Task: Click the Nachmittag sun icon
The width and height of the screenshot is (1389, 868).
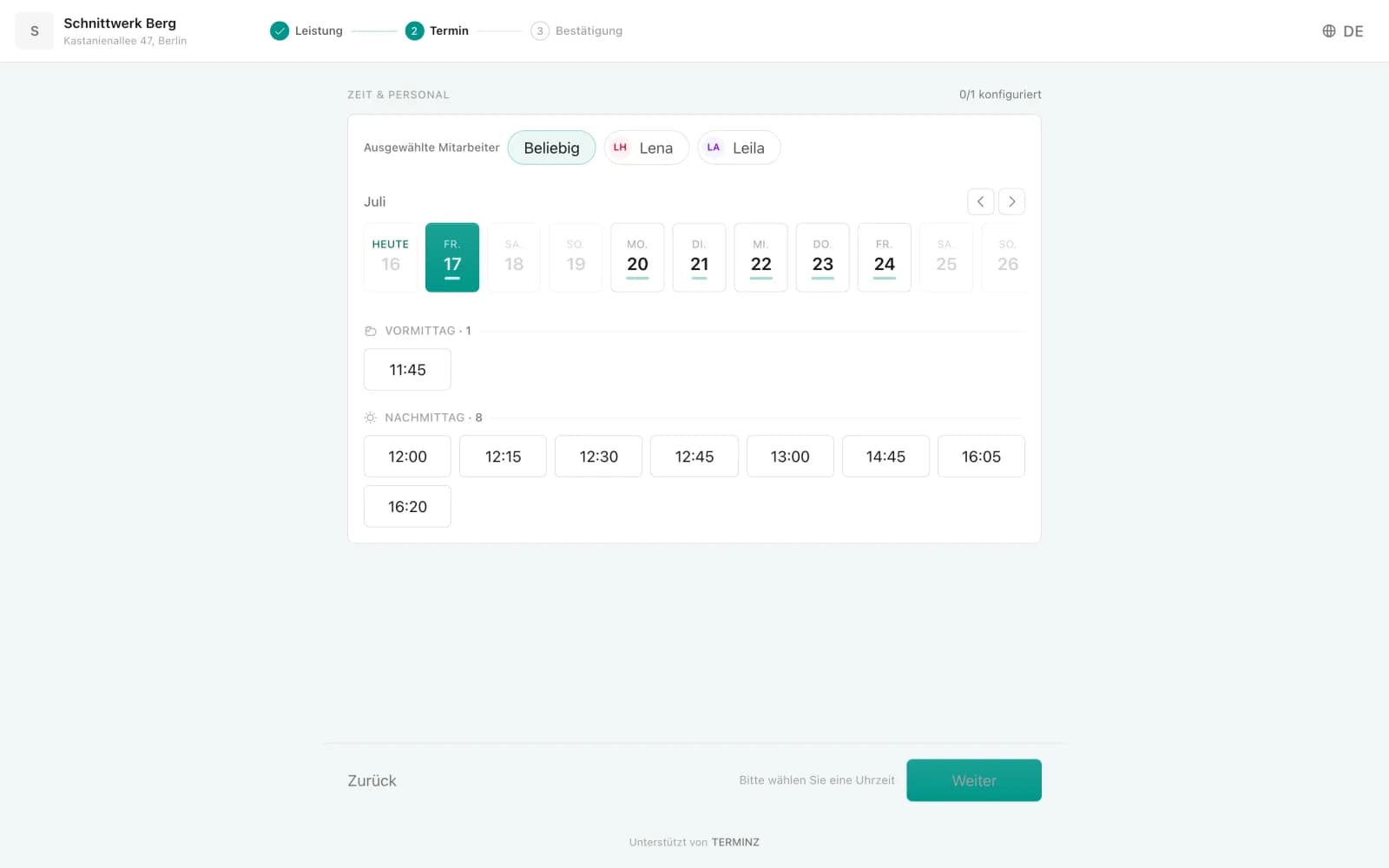Action: [x=371, y=418]
